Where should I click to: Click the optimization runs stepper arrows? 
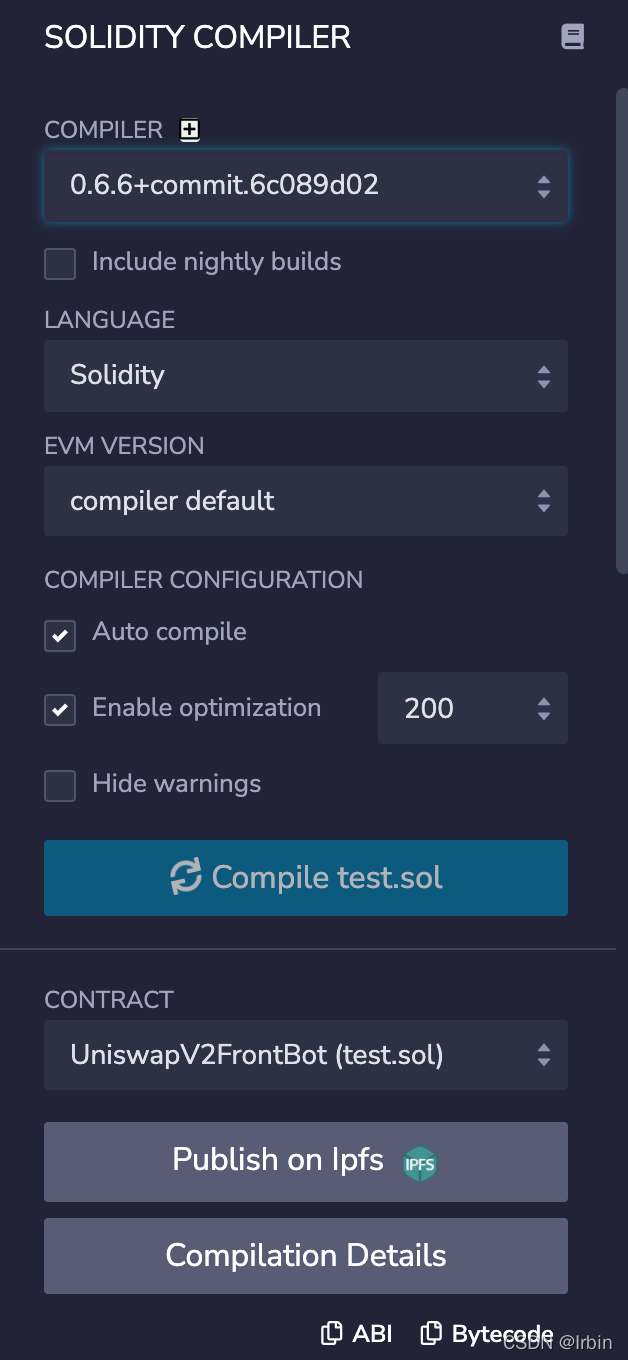[x=543, y=709]
